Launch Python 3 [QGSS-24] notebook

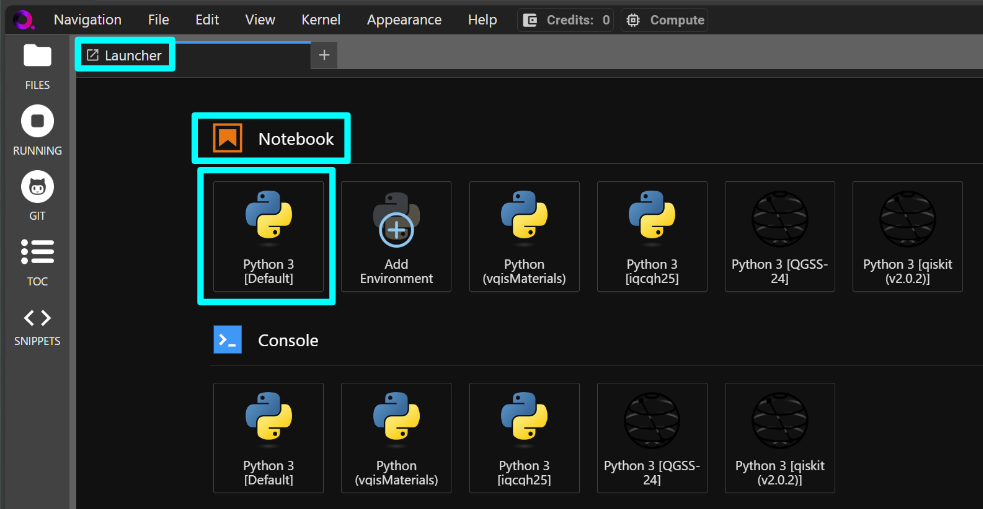tap(780, 236)
